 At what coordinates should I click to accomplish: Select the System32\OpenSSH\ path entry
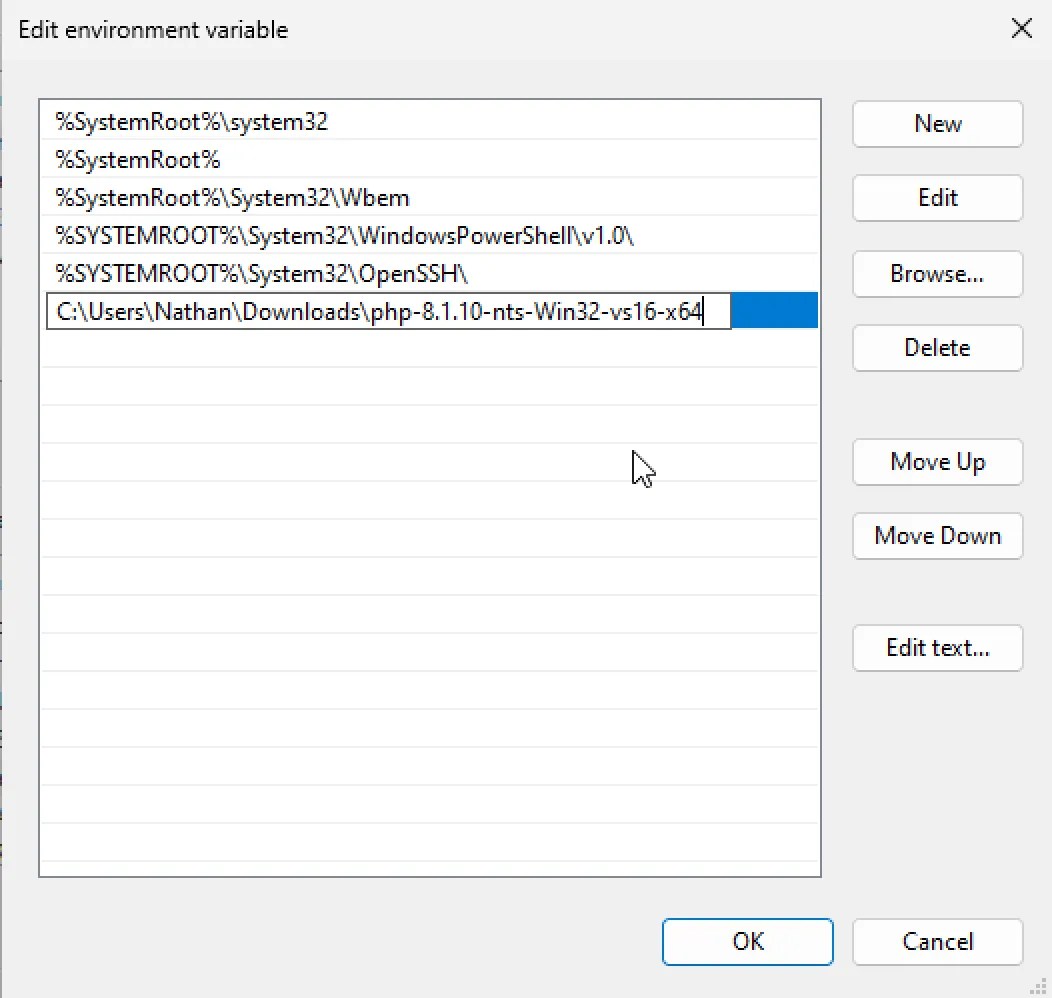(x=429, y=274)
